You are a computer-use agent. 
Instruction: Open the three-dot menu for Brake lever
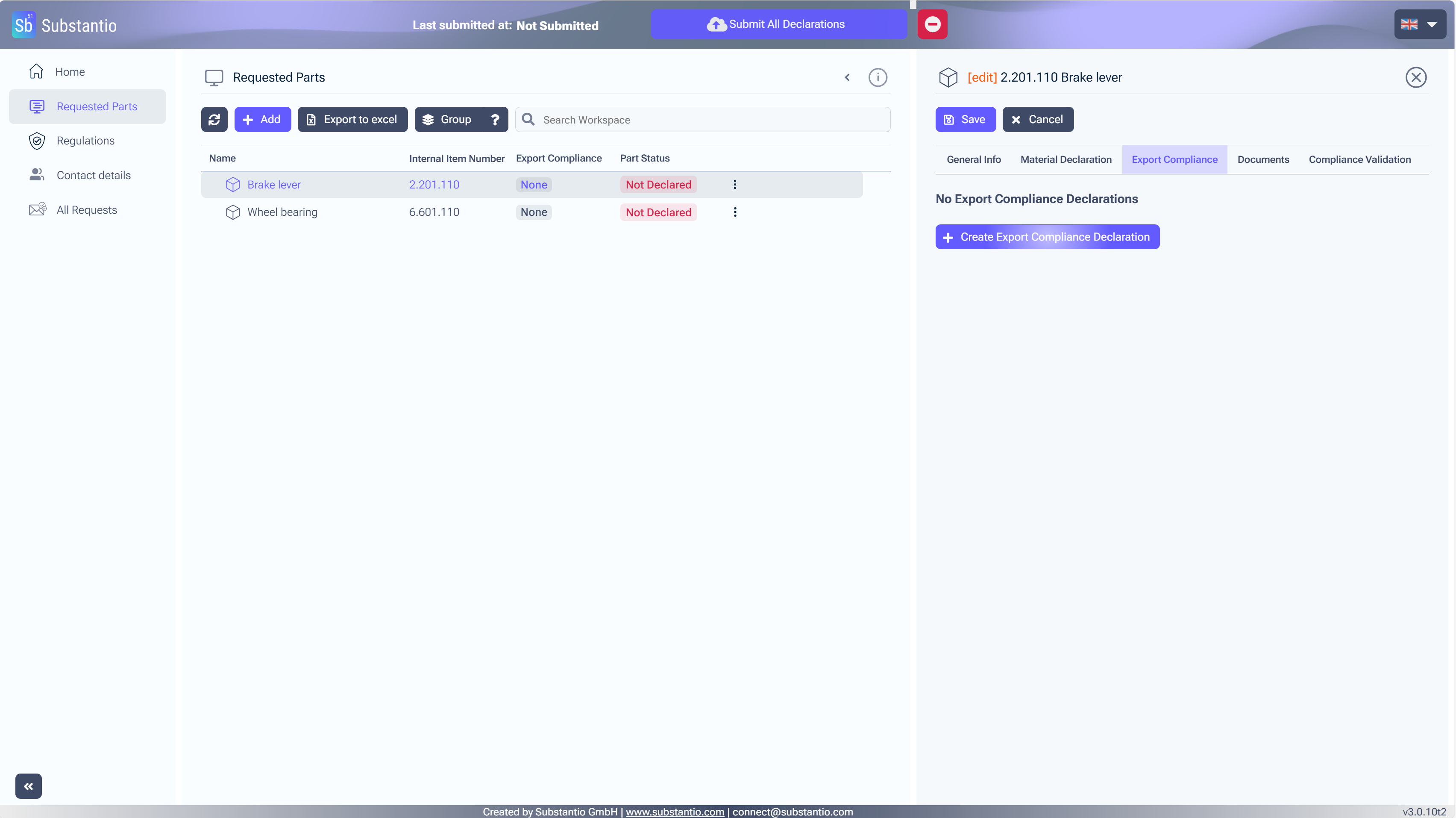pos(734,184)
